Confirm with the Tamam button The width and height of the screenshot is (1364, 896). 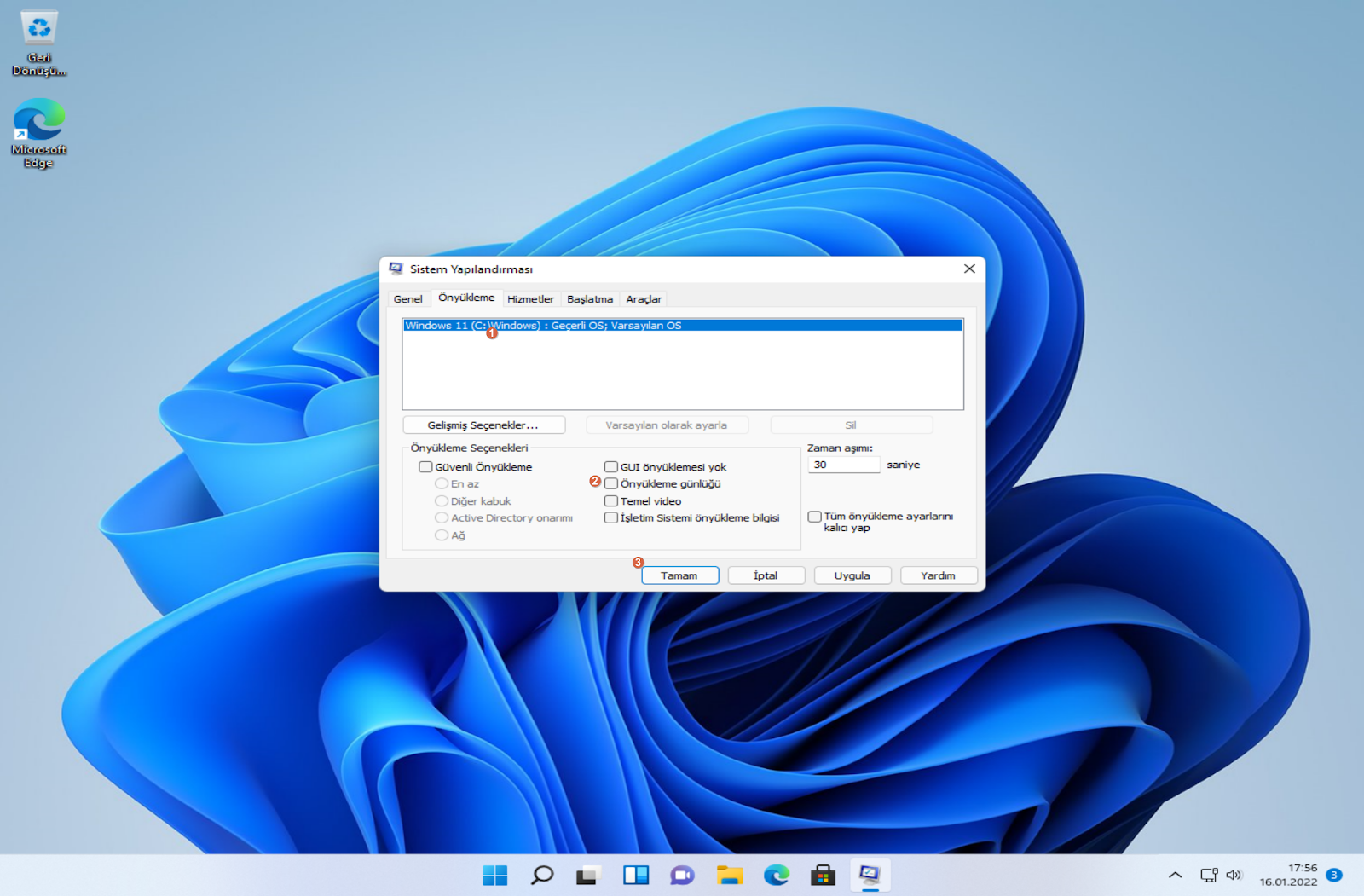680,575
